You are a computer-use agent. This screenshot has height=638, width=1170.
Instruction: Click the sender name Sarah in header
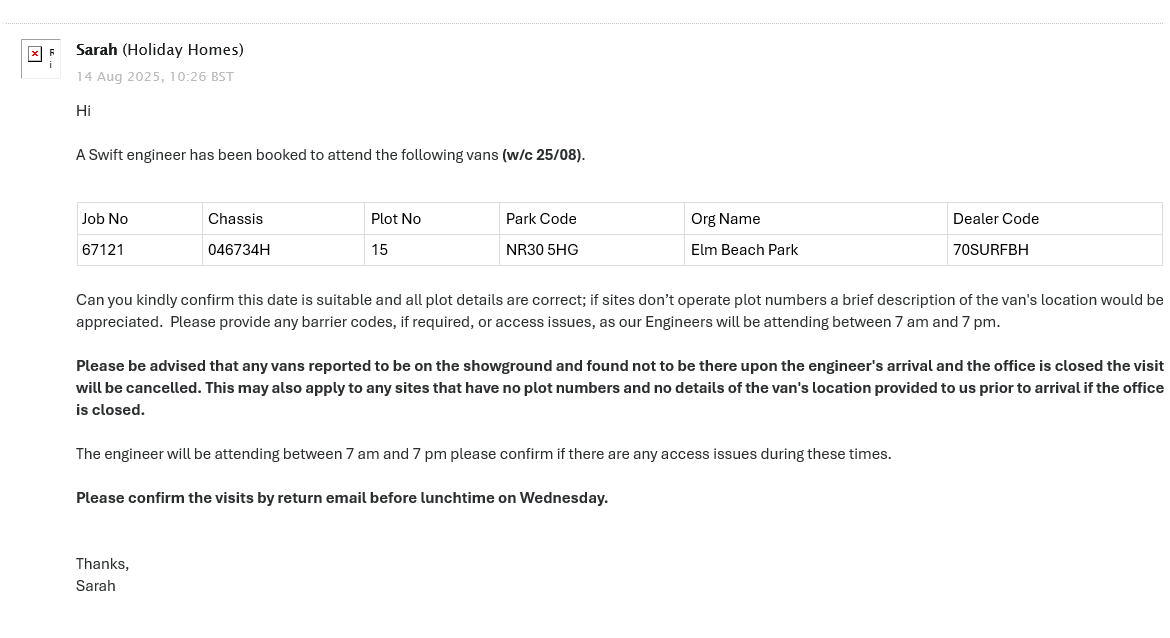click(97, 50)
